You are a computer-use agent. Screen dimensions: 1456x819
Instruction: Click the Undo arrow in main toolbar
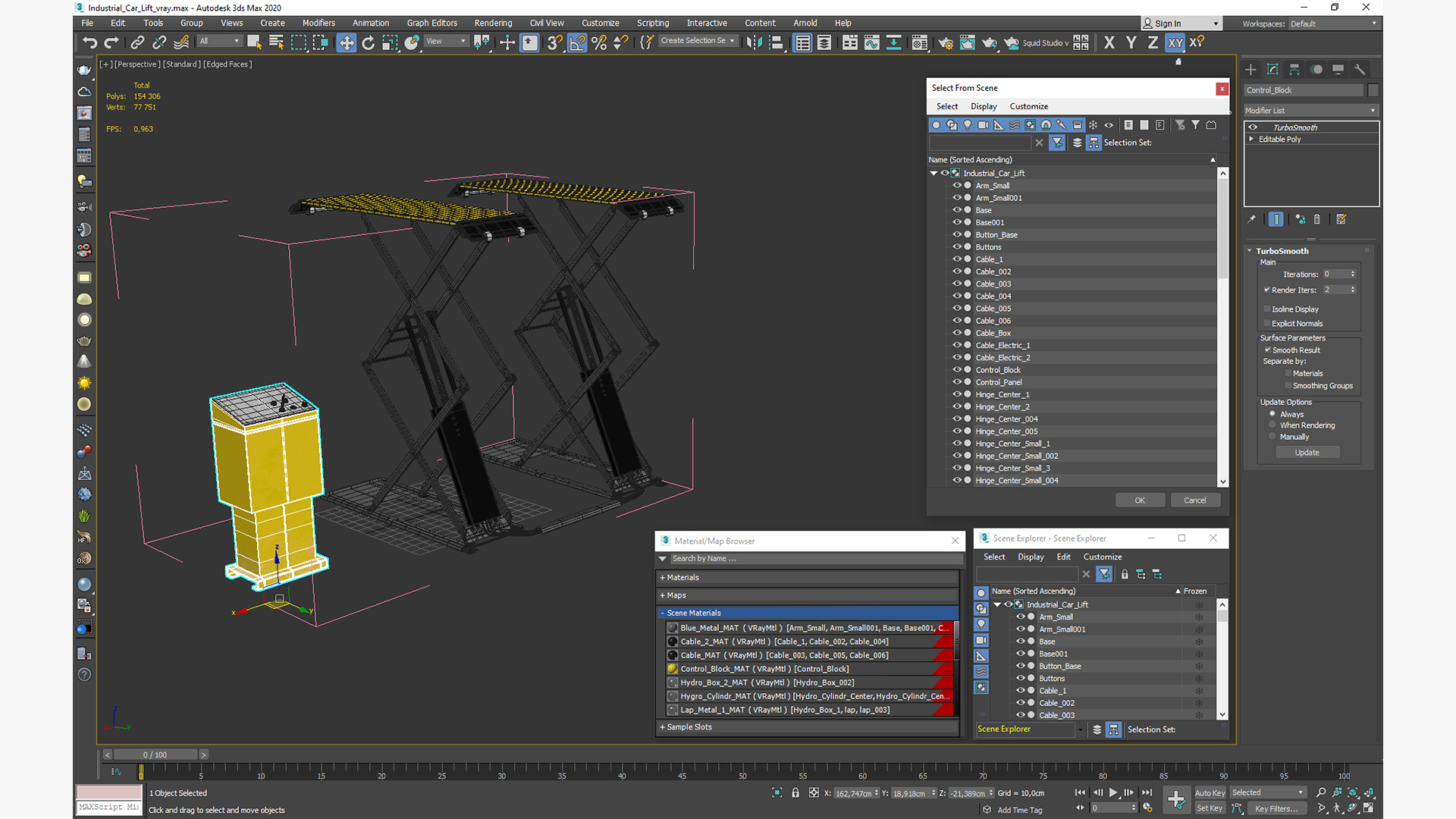click(89, 42)
